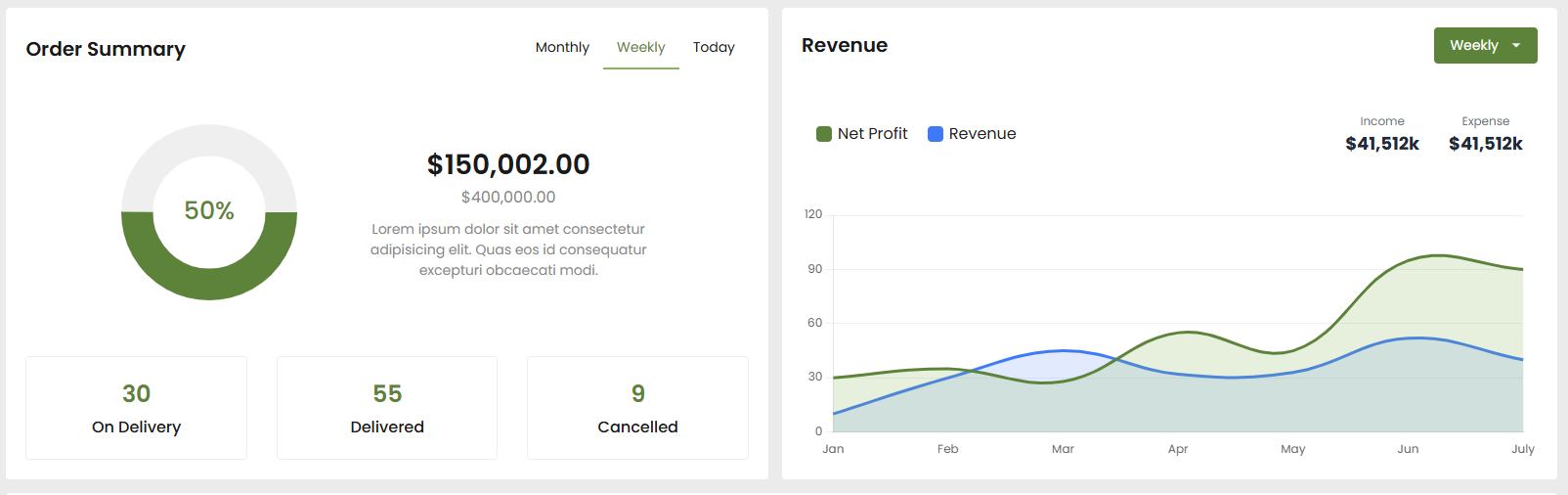The image size is (1568, 495).
Task: Click the Order Summary heading
Action: pyautogui.click(x=106, y=49)
